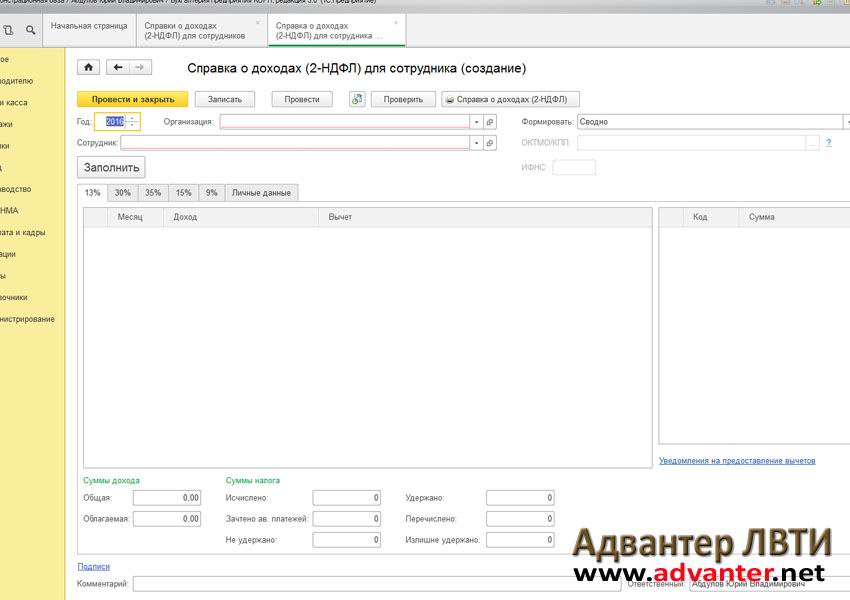The image size is (850, 600).
Task: Click the Провести button
Action: tap(302, 99)
